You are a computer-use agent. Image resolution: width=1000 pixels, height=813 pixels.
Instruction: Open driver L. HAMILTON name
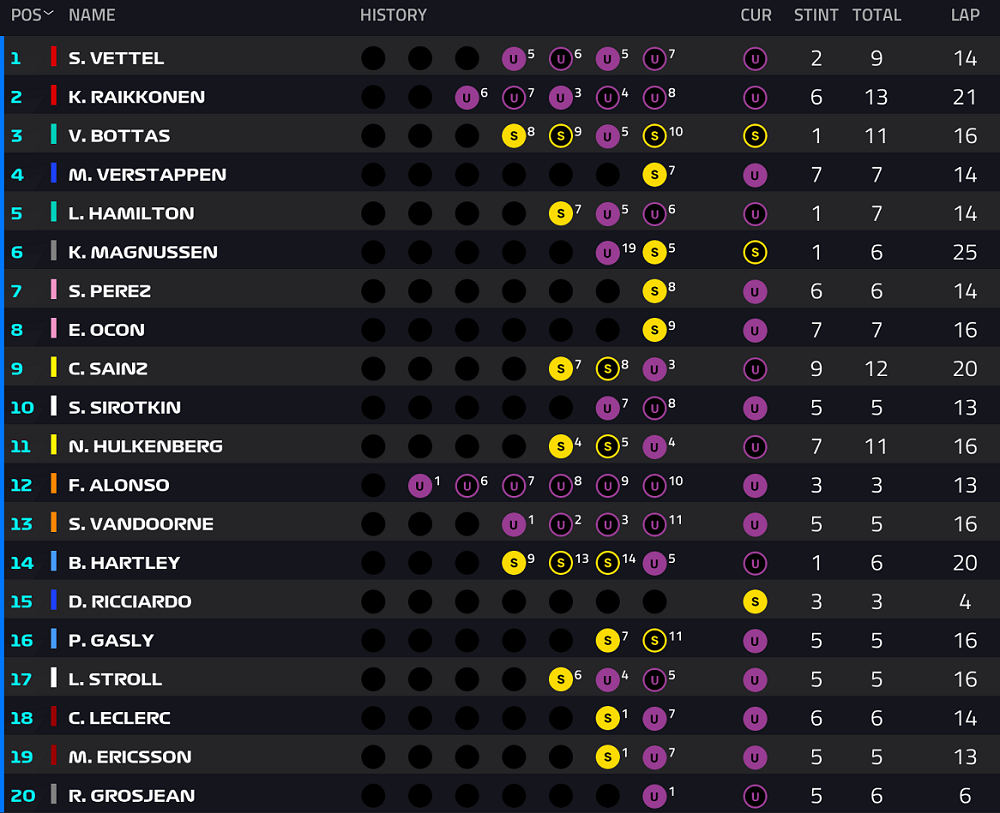pos(131,214)
